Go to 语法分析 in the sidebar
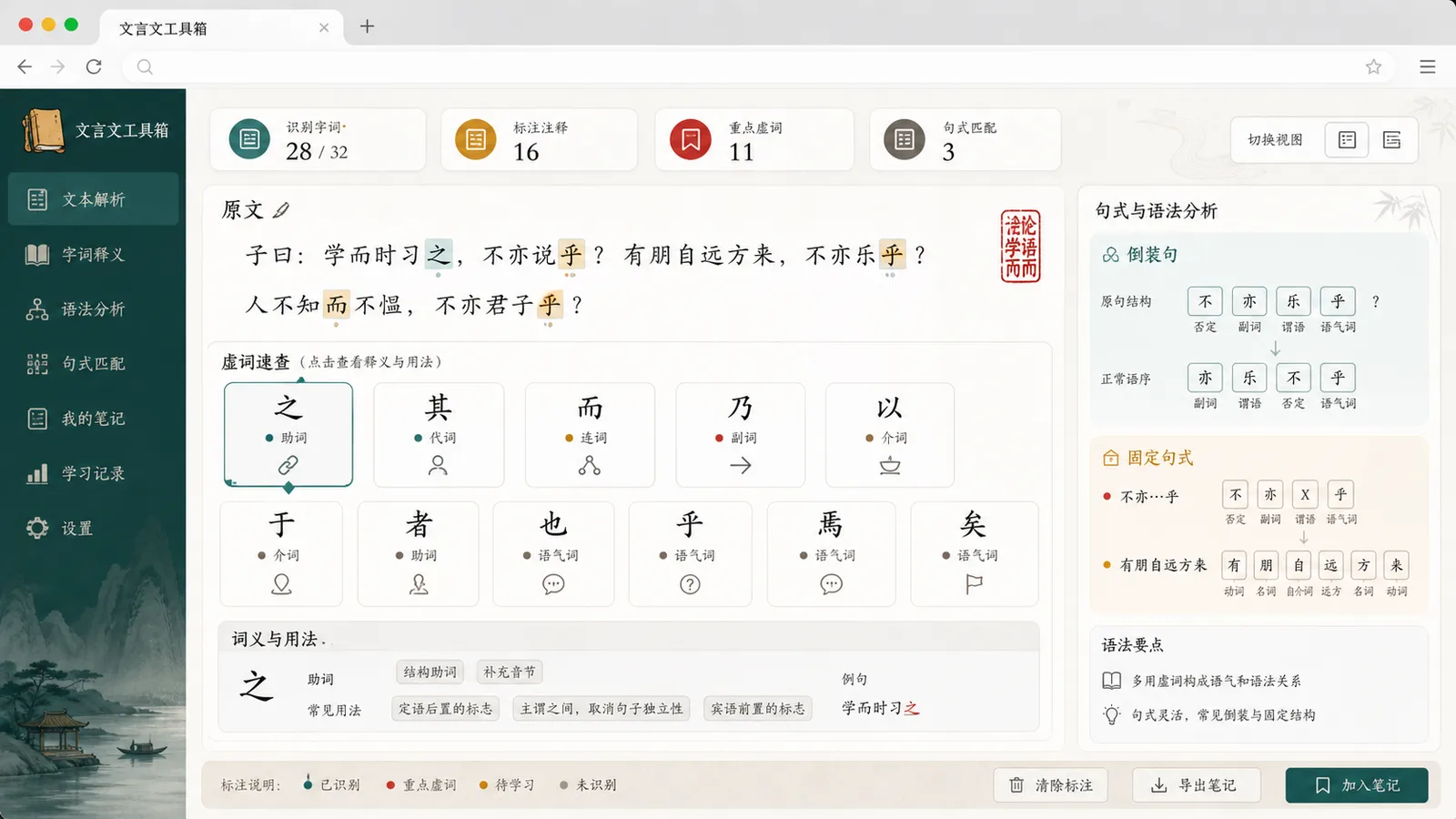 [94, 309]
